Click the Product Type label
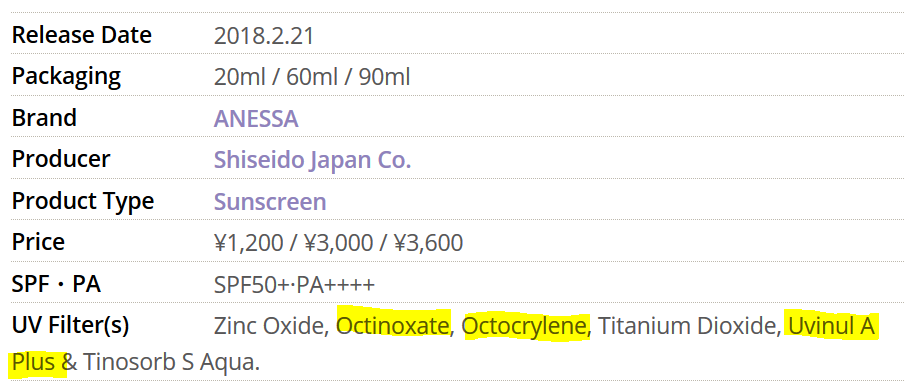 pyautogui.click(x=83, y=202)
